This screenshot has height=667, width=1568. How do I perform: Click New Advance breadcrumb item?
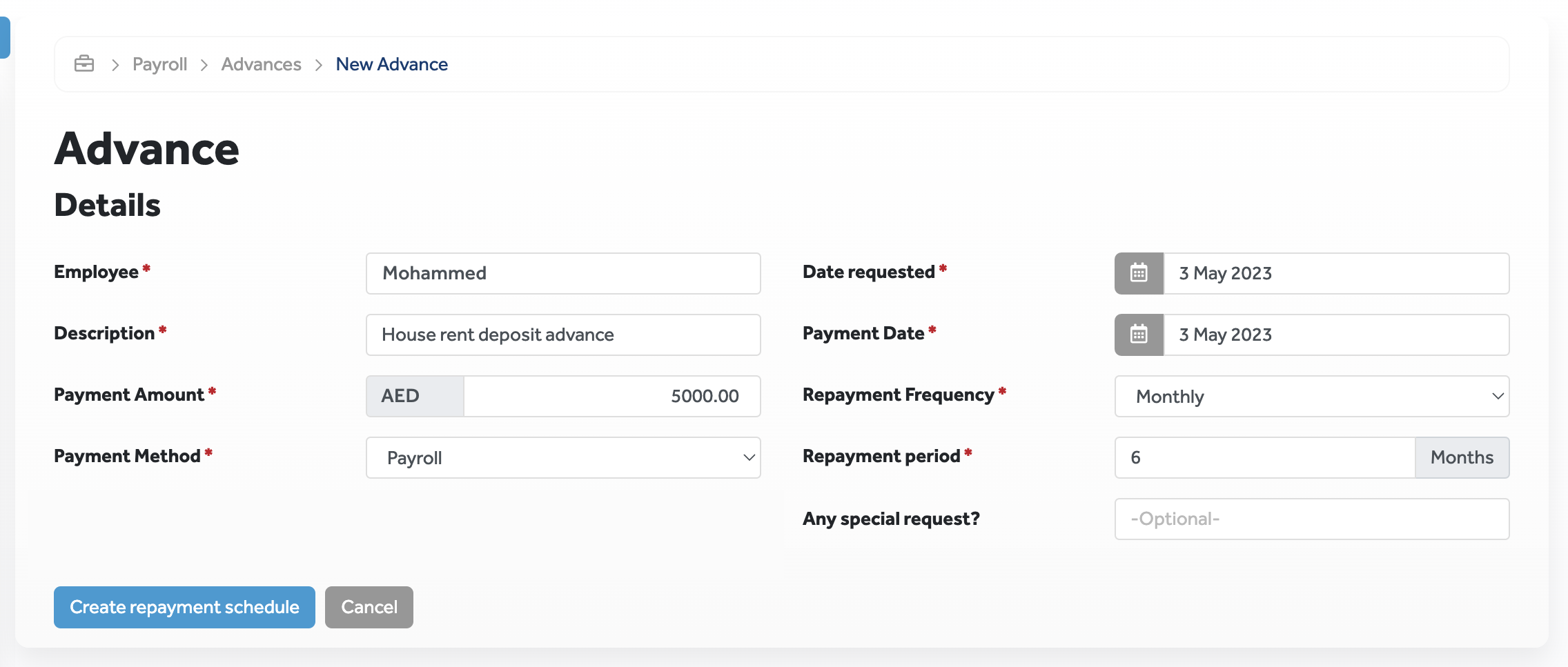(x=391, y=64)
